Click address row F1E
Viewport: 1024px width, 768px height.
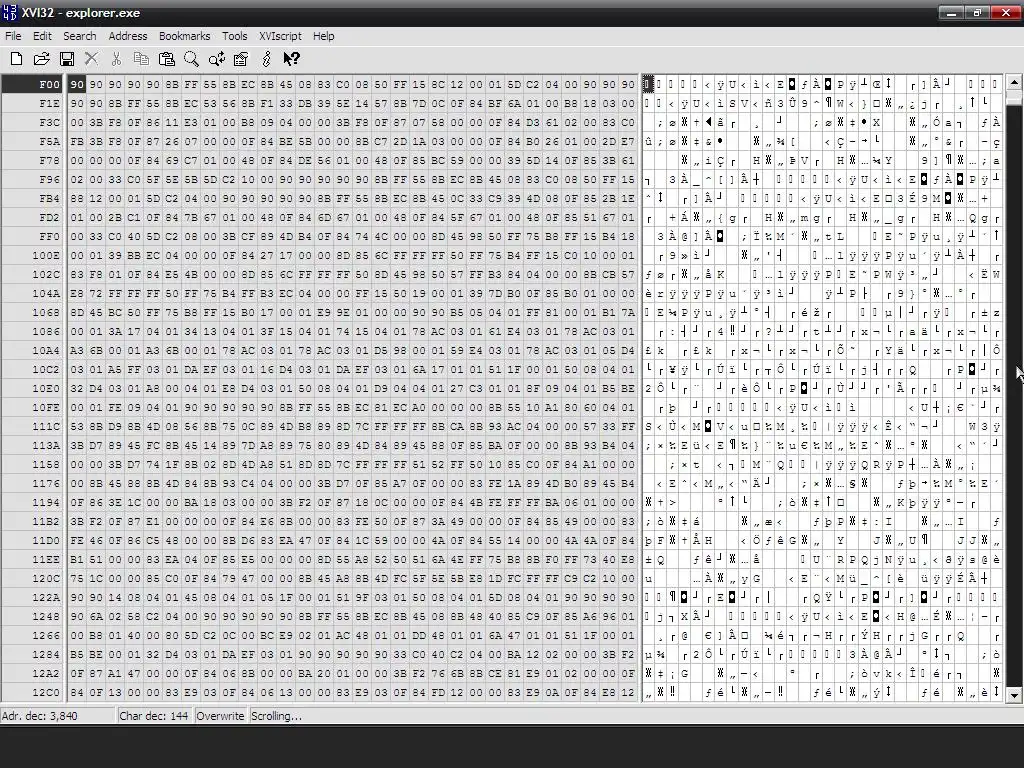tap(33, 103)
